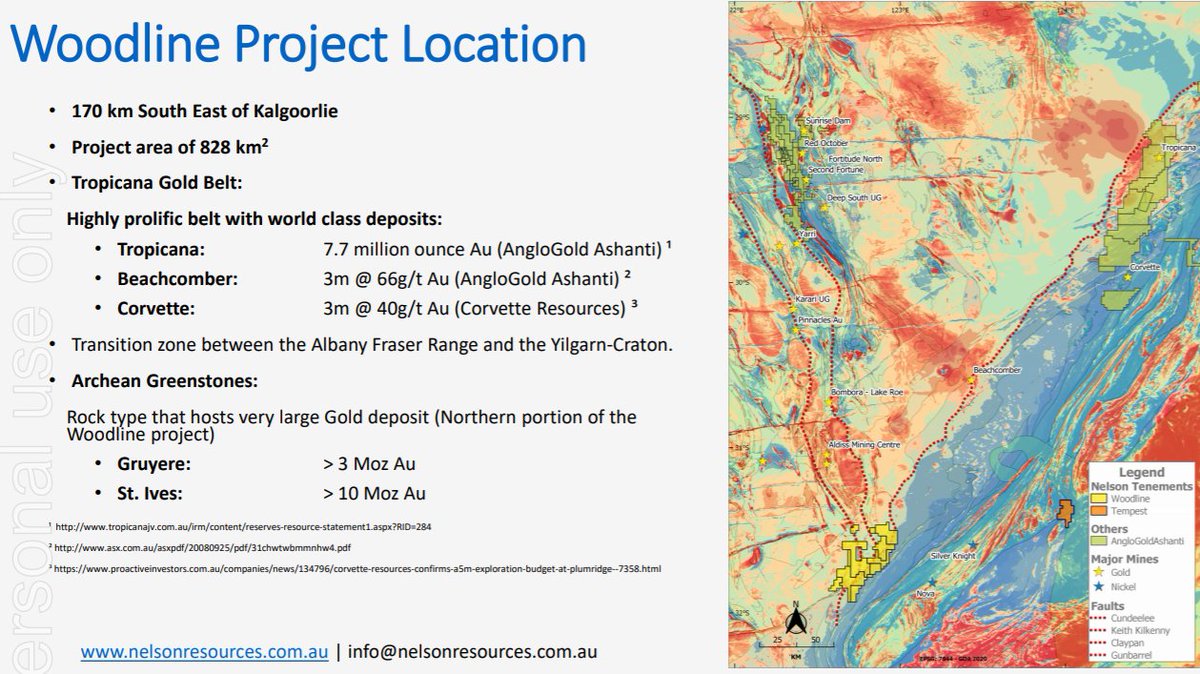
Task: Click the 'Corvette' label on the map
Action: 1144,268
